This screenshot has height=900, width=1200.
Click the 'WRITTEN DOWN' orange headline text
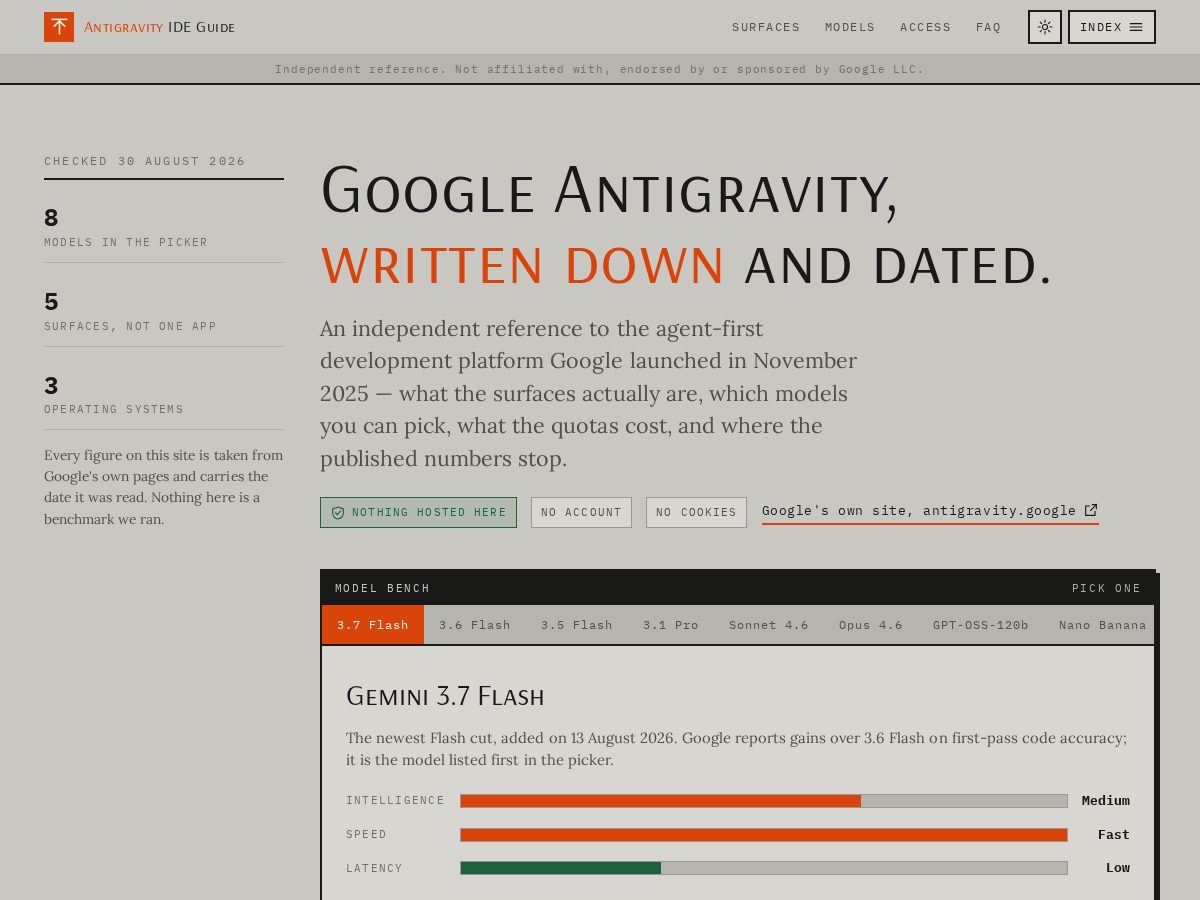pyautogui.click(x=523, y=266)
